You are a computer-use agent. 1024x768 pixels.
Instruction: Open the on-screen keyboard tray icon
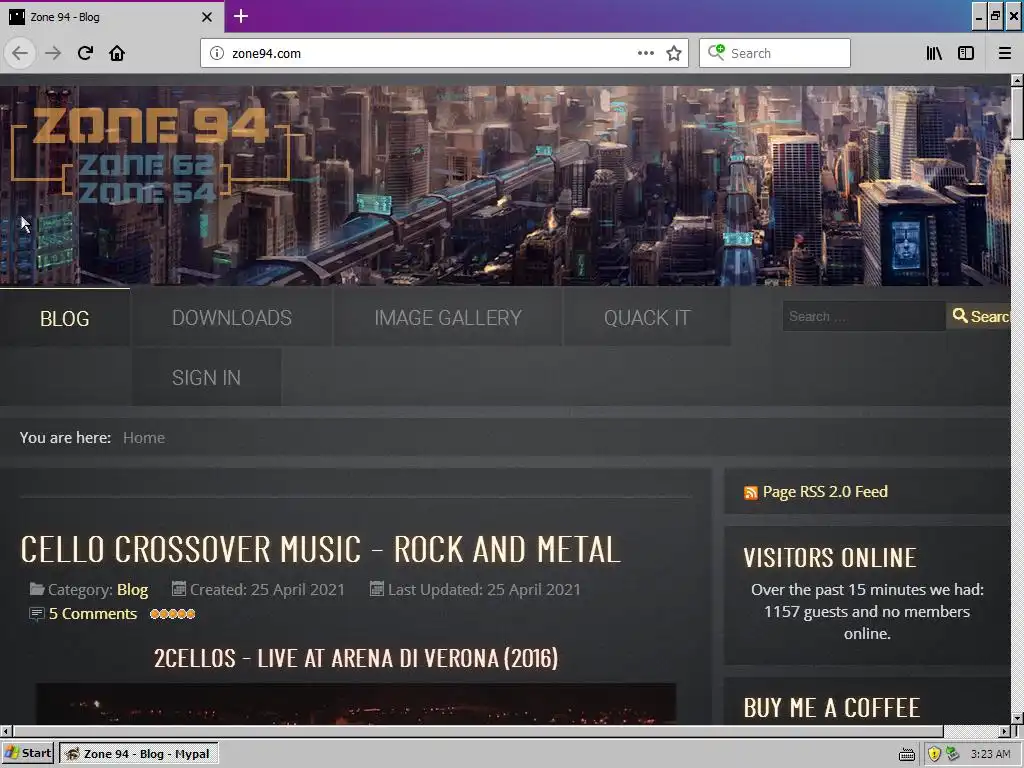906,754
